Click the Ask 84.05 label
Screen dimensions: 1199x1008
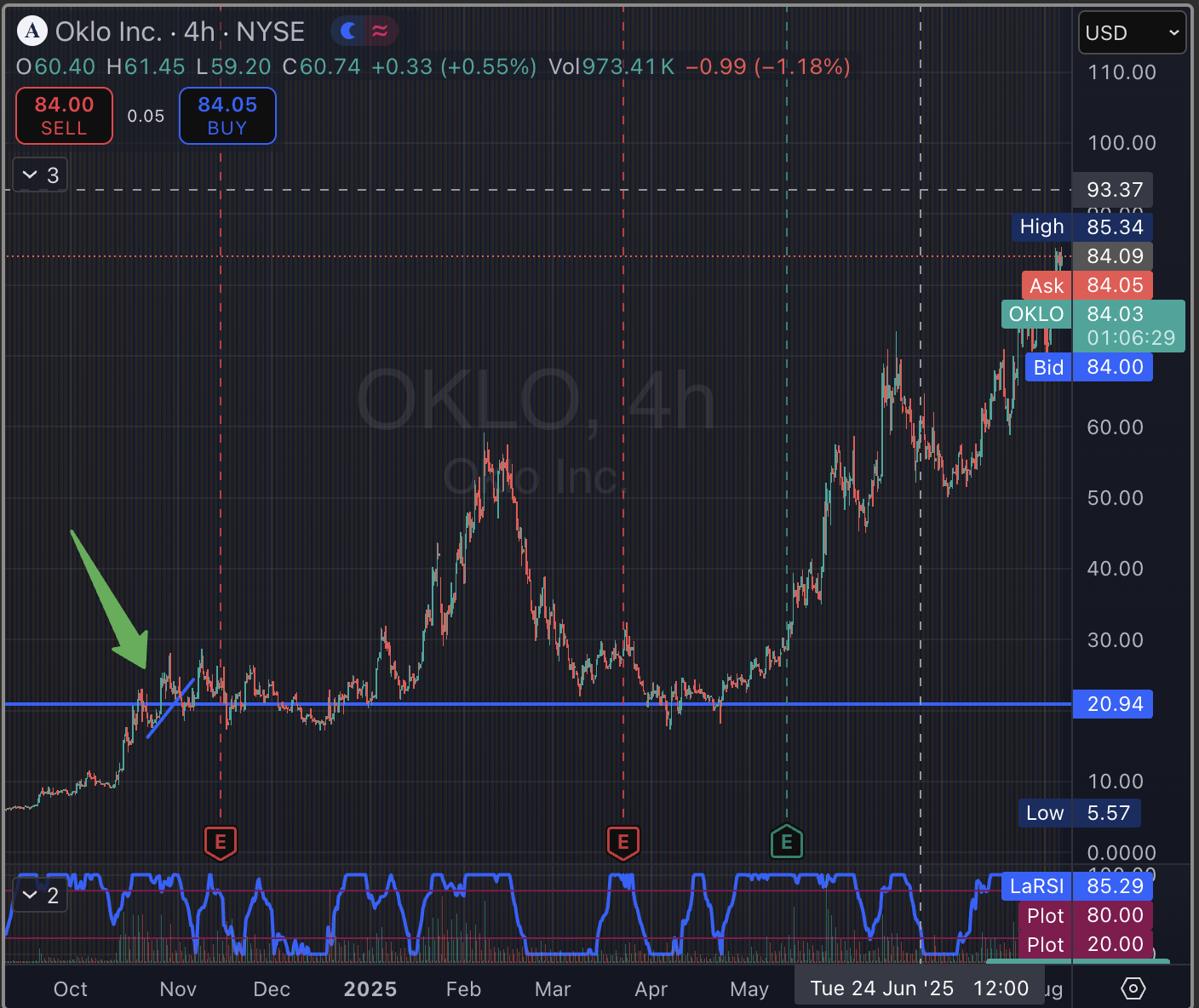[x=1087, y=285]
